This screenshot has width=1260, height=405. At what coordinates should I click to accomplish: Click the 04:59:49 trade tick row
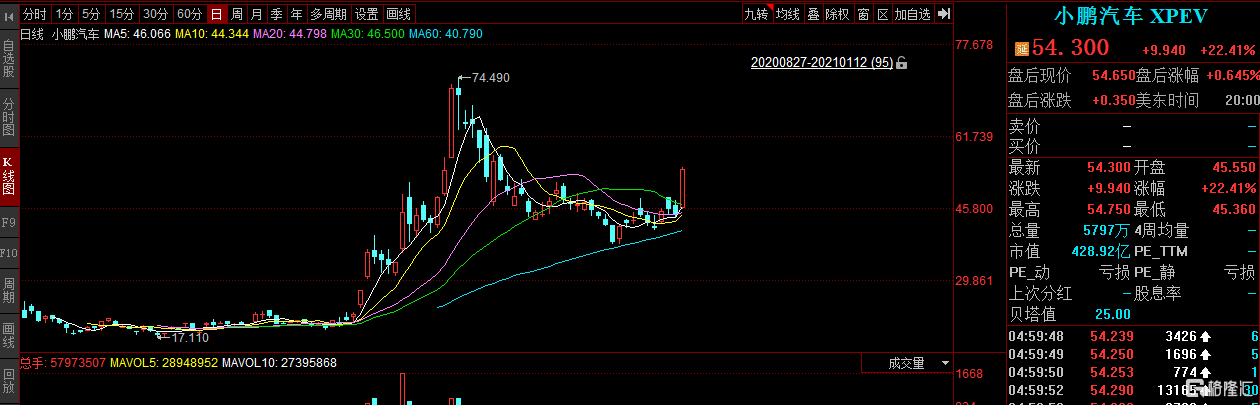(x=1133, y=354)
